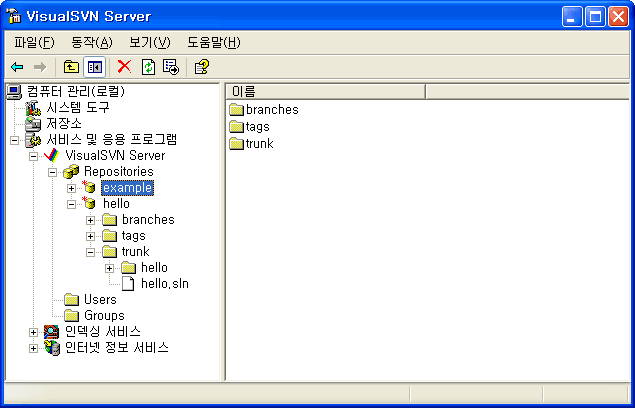Click the Back arrow toolbar icon
635x408 pixels.
point(17,67)
